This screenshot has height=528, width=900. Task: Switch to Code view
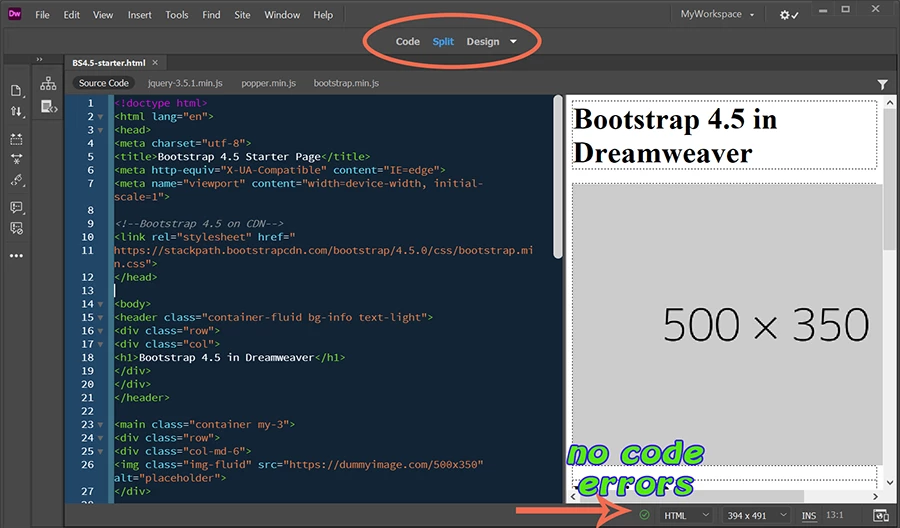click(408, 41)
